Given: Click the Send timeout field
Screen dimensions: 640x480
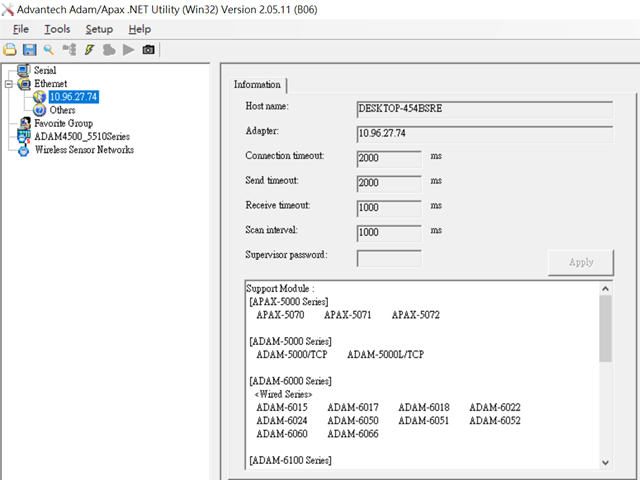Looking at the screenshot, I should point(389,183).
